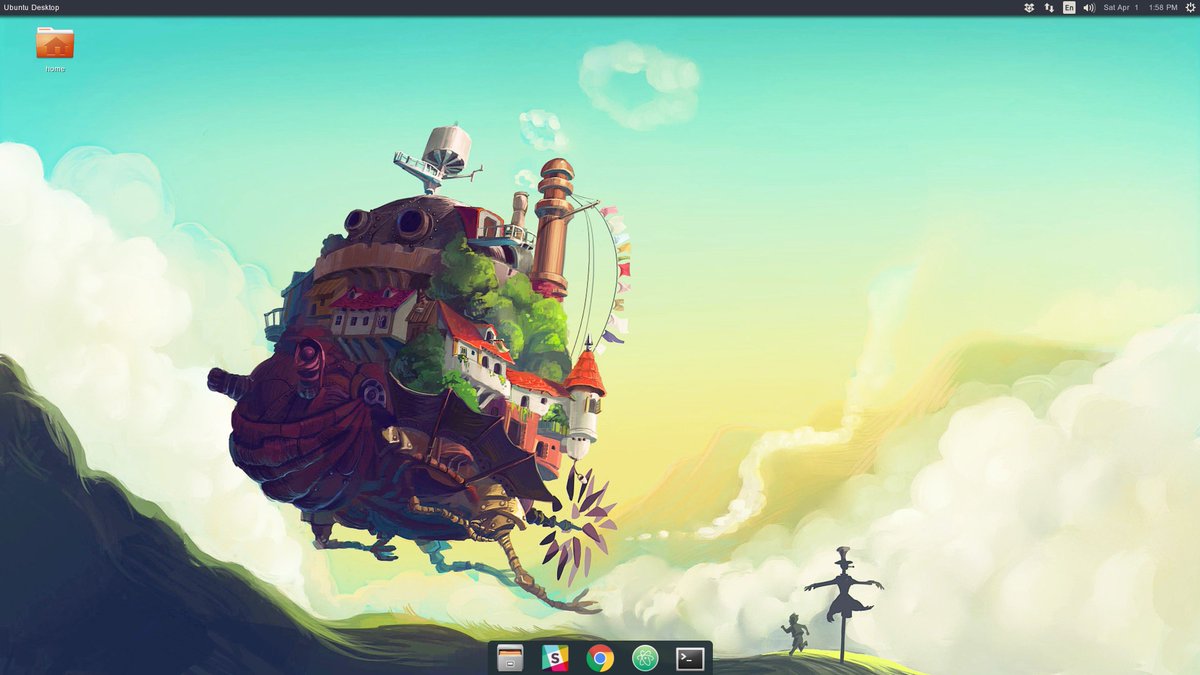Open the En keyboard layout indicator
Viewport: 1200px width, 675px height.
(x=1069, y=7)
